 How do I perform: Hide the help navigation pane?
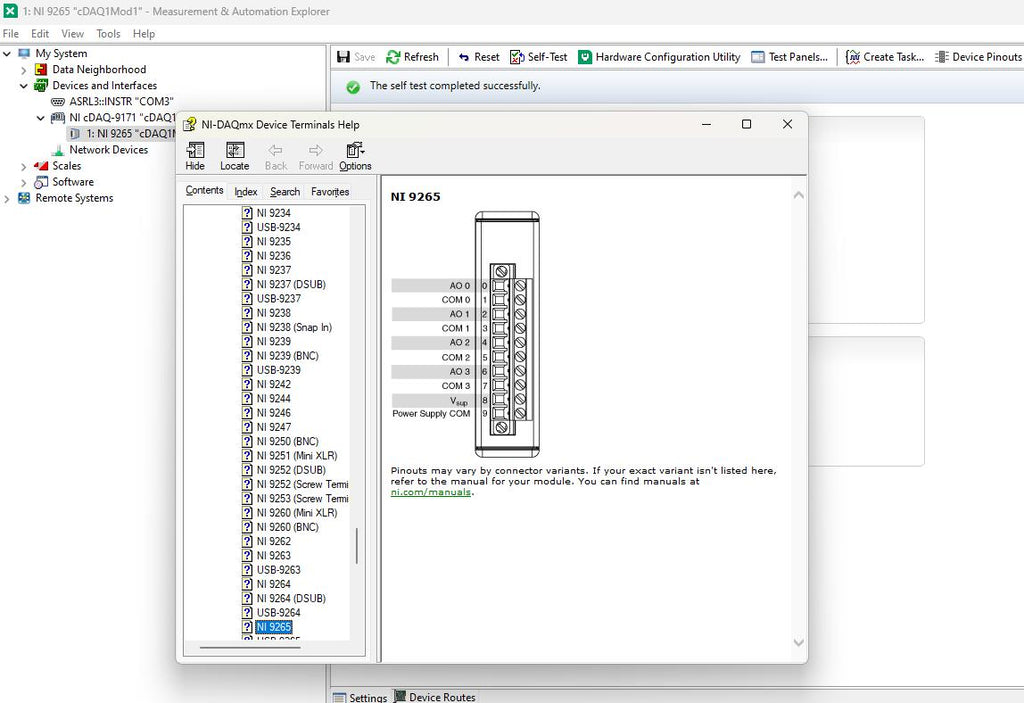coord(195,156)
